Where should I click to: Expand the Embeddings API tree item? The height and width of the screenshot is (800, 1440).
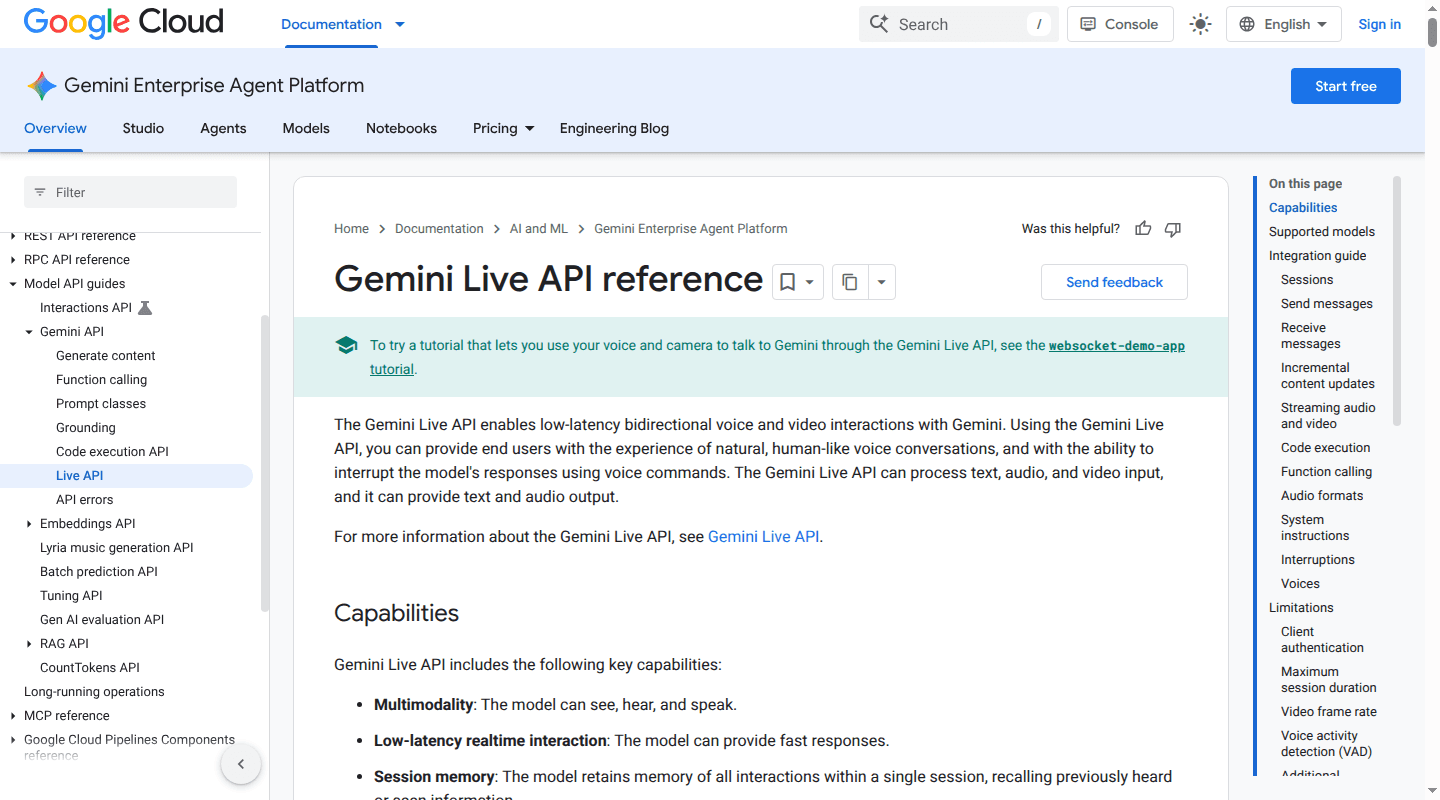(x=29, y=524)
